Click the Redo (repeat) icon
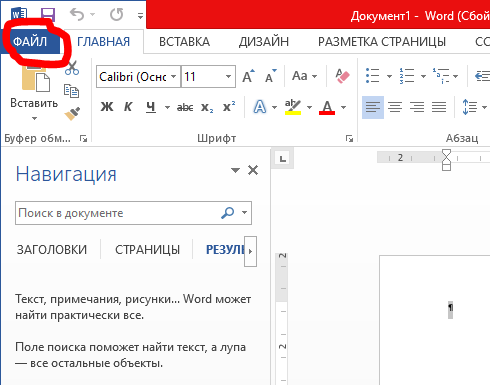The height and width of the screenshot is (385, 490). pos(116,15)
